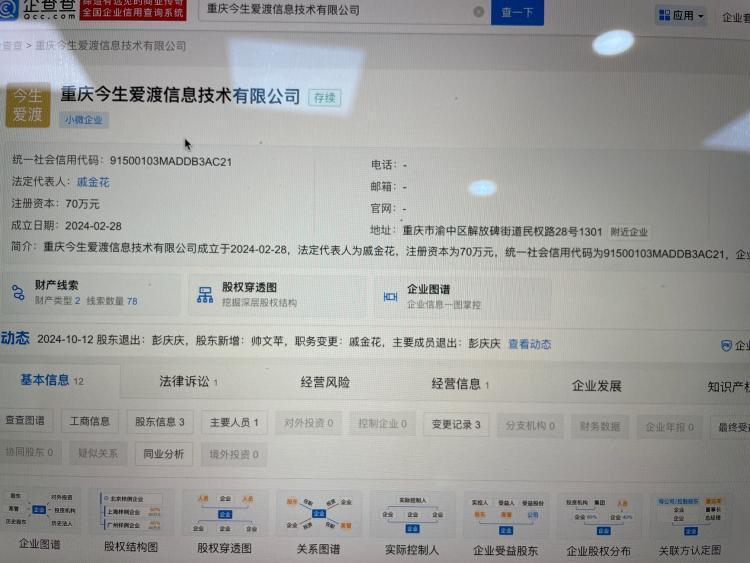Click the 附近企业 button next to address

click(629, 232)
